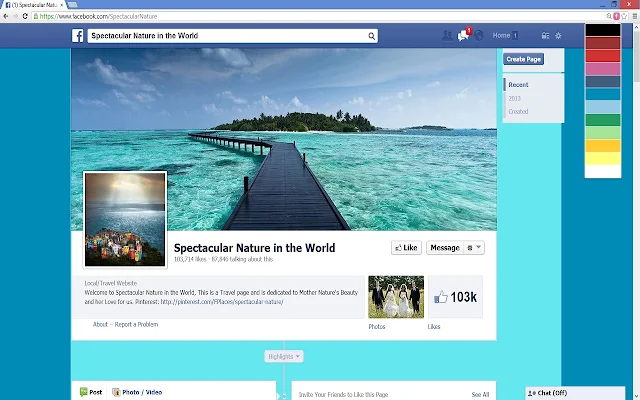This screenshot has height=400, width=640.
Task: Open the About link
Action: tap(100, 324)
